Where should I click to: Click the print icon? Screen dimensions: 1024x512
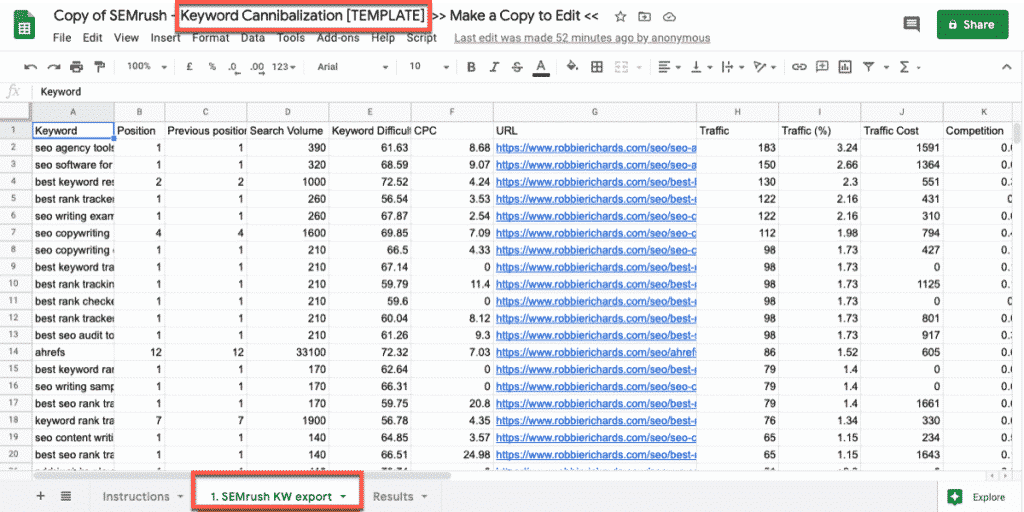(x=77, y=67)
